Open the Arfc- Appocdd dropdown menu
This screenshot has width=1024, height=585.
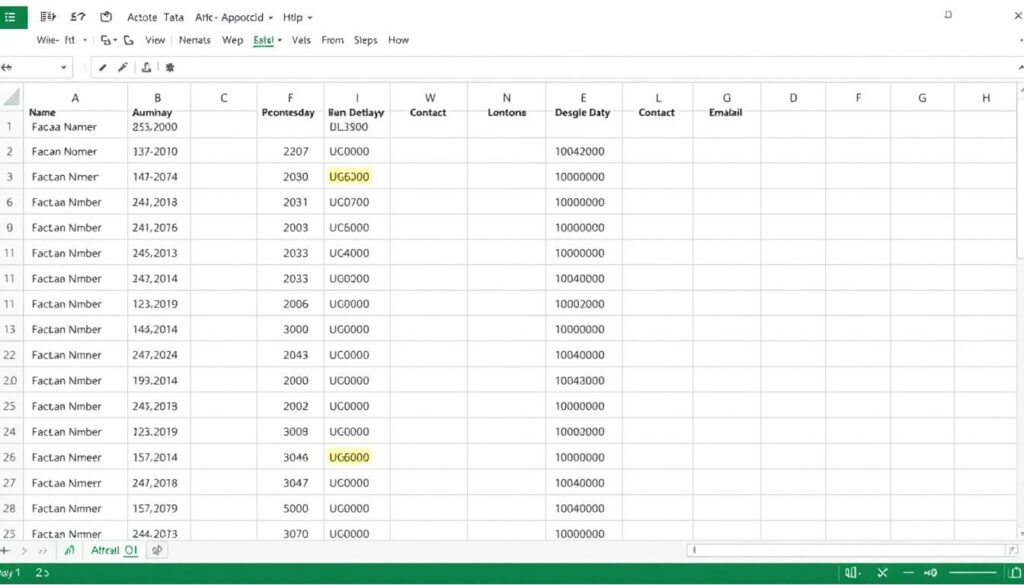(x=270, y=18)
